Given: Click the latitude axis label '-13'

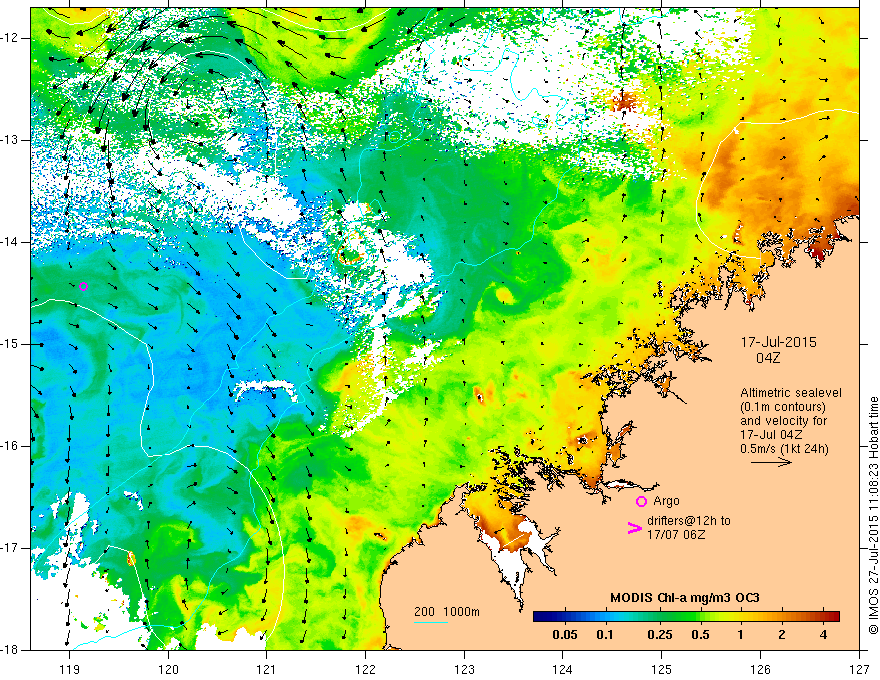Looking at the screenshot, I should click(11, 140).
